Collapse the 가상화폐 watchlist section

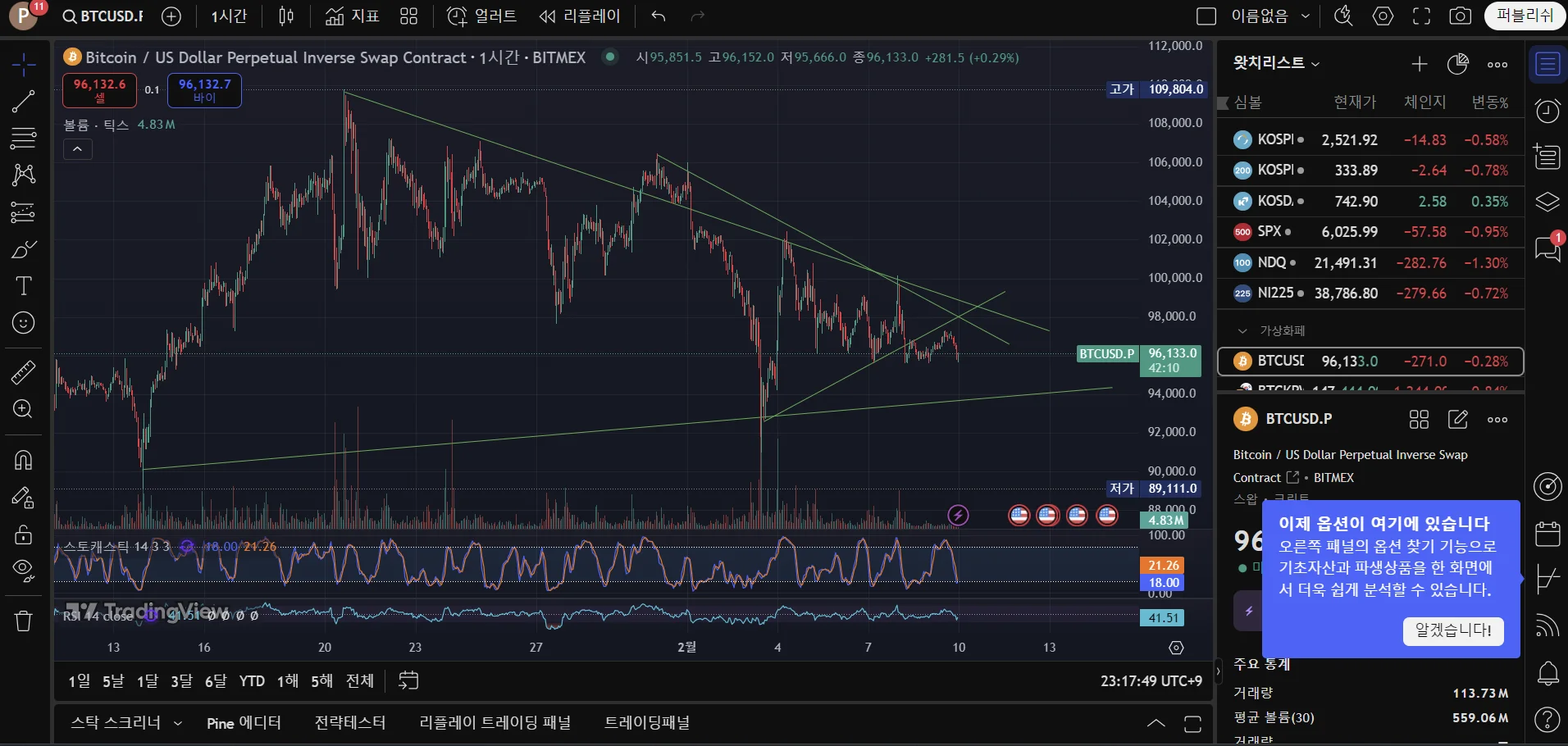[1242, 330]
